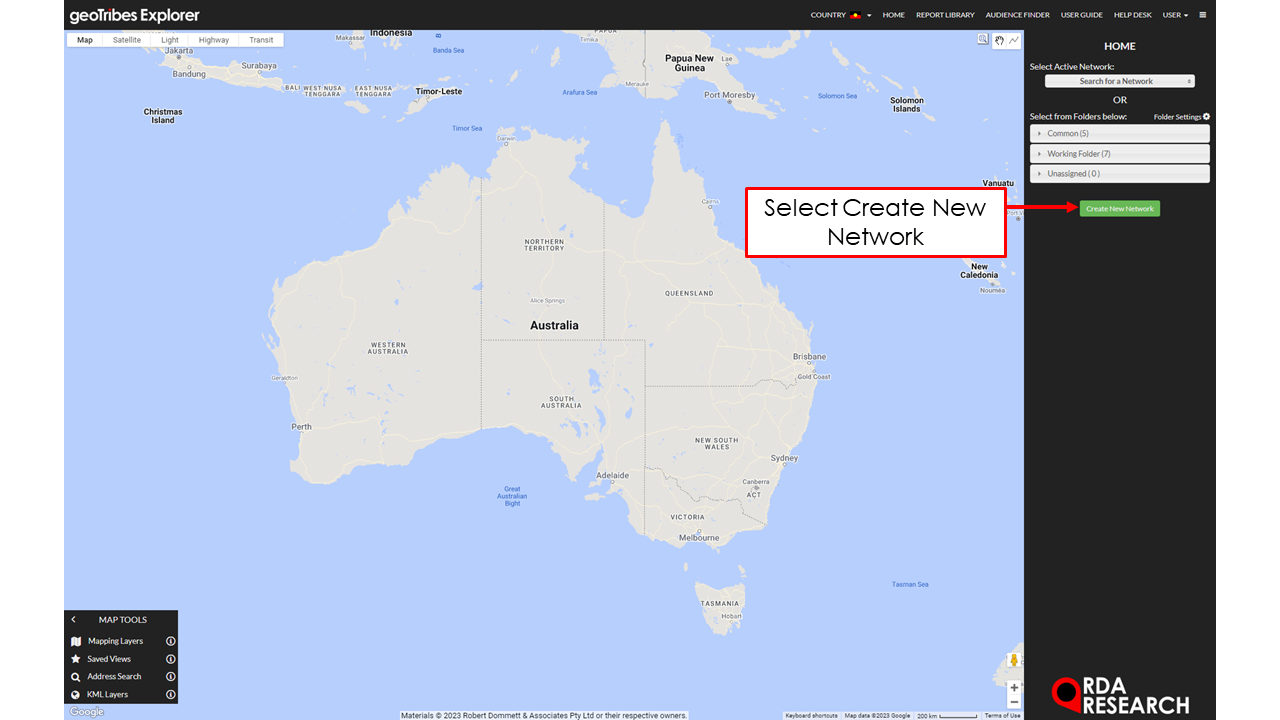The width and height of the screenshot is (1280, 720).
Task: Click the Gold Coast label on map
Action: coord(814,377)
